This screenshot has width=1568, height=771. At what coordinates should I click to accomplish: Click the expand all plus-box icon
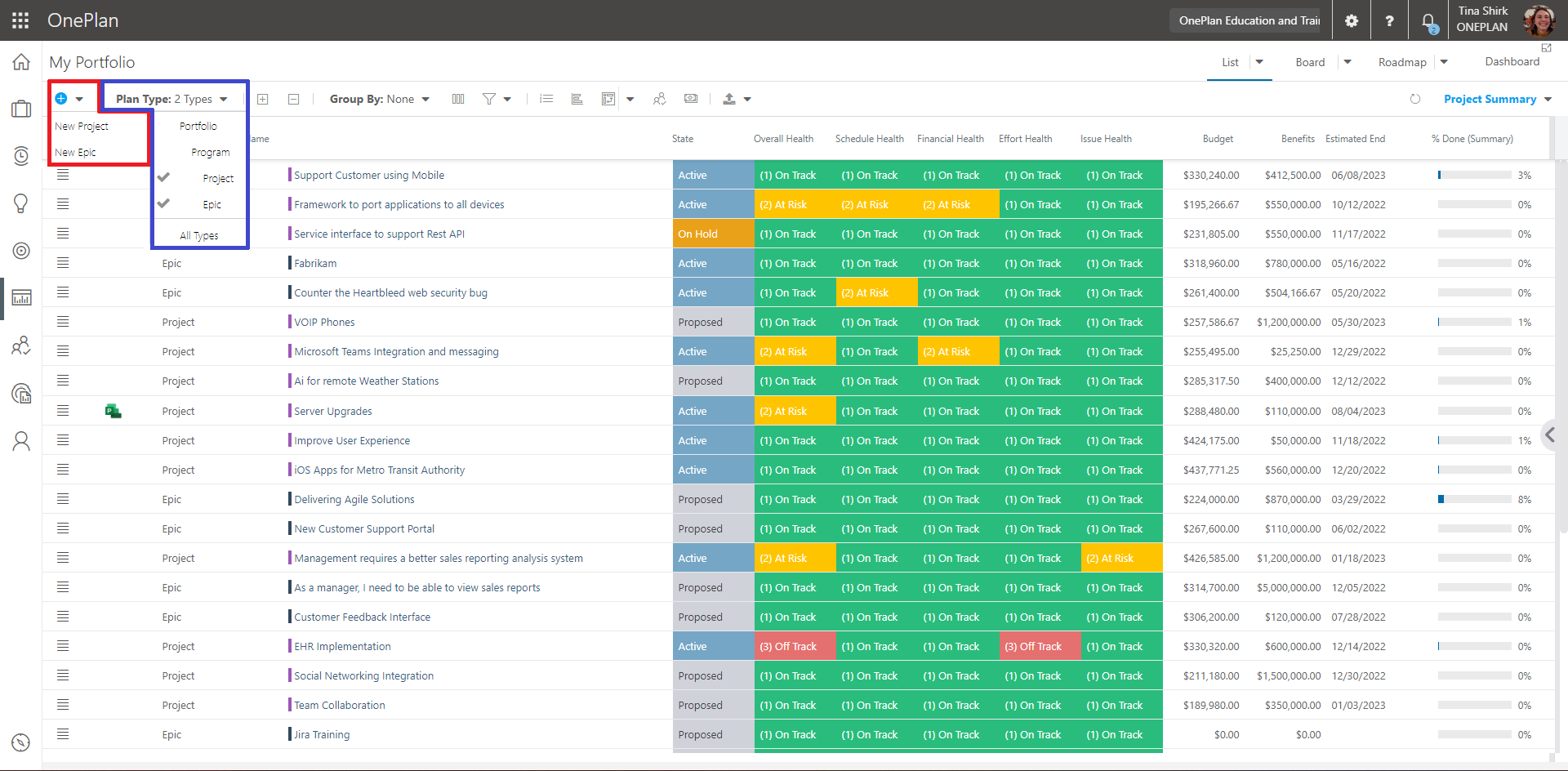[263, 99]
